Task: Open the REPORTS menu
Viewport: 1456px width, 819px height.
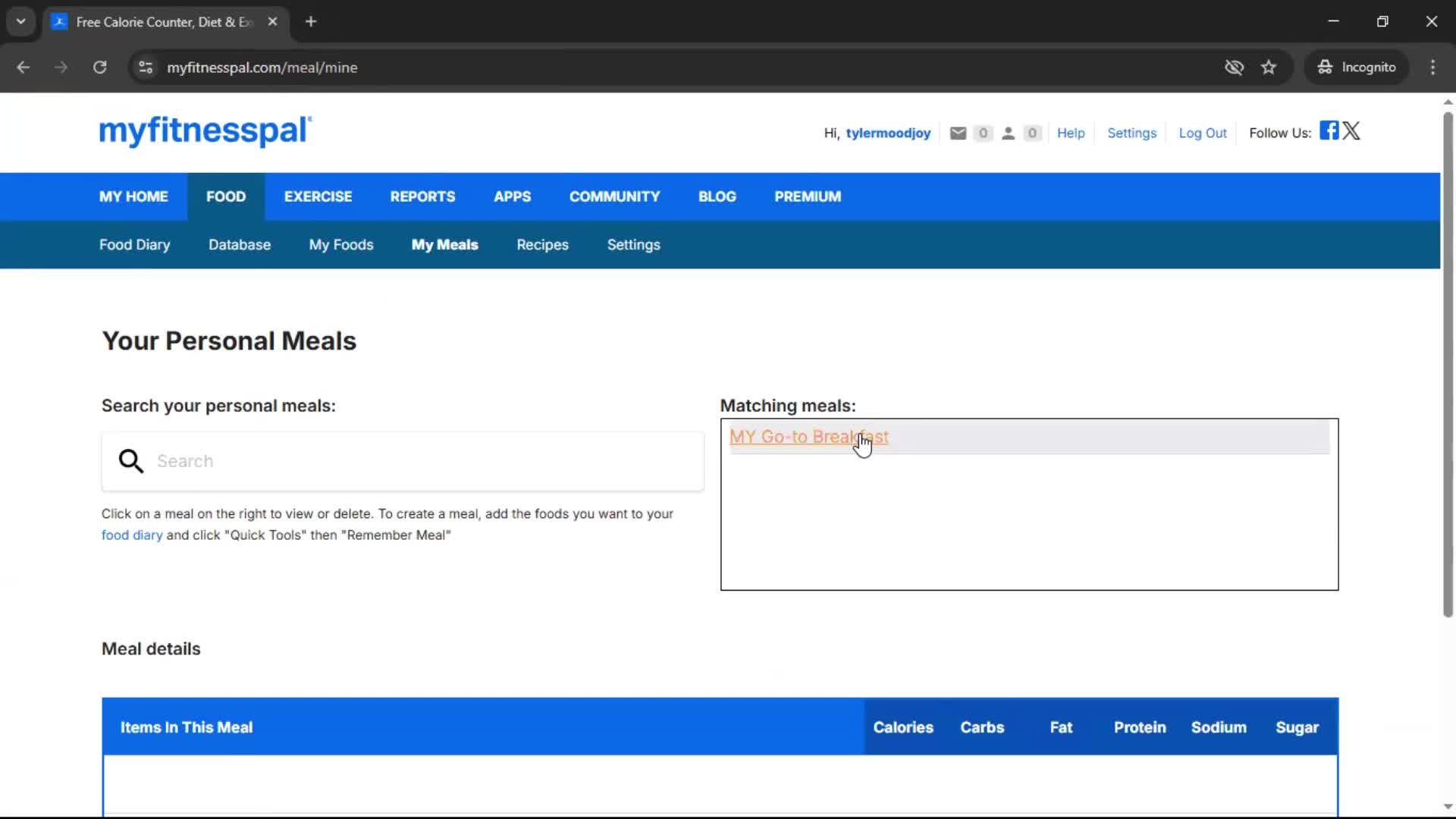Action: (422, 196)
